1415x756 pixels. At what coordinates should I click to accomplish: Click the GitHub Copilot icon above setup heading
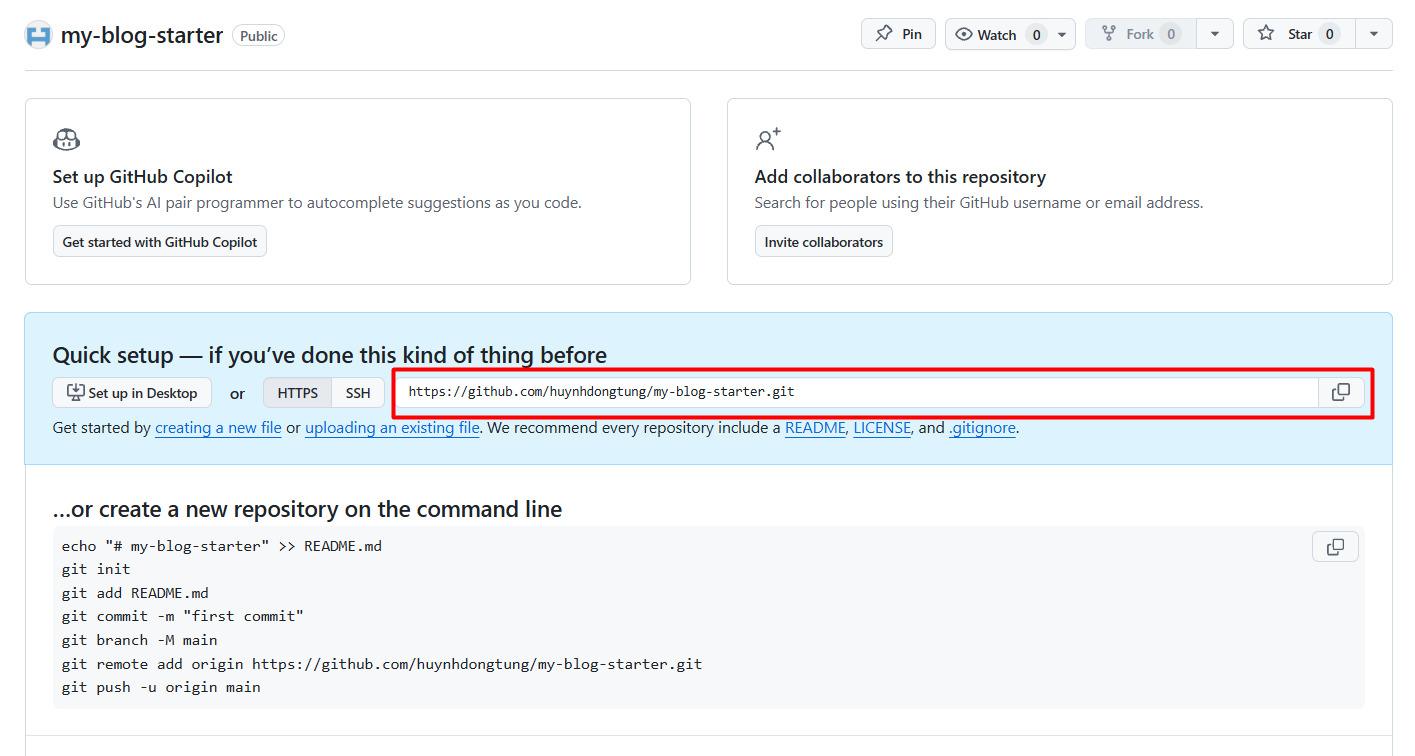click(x=66, y=139)
